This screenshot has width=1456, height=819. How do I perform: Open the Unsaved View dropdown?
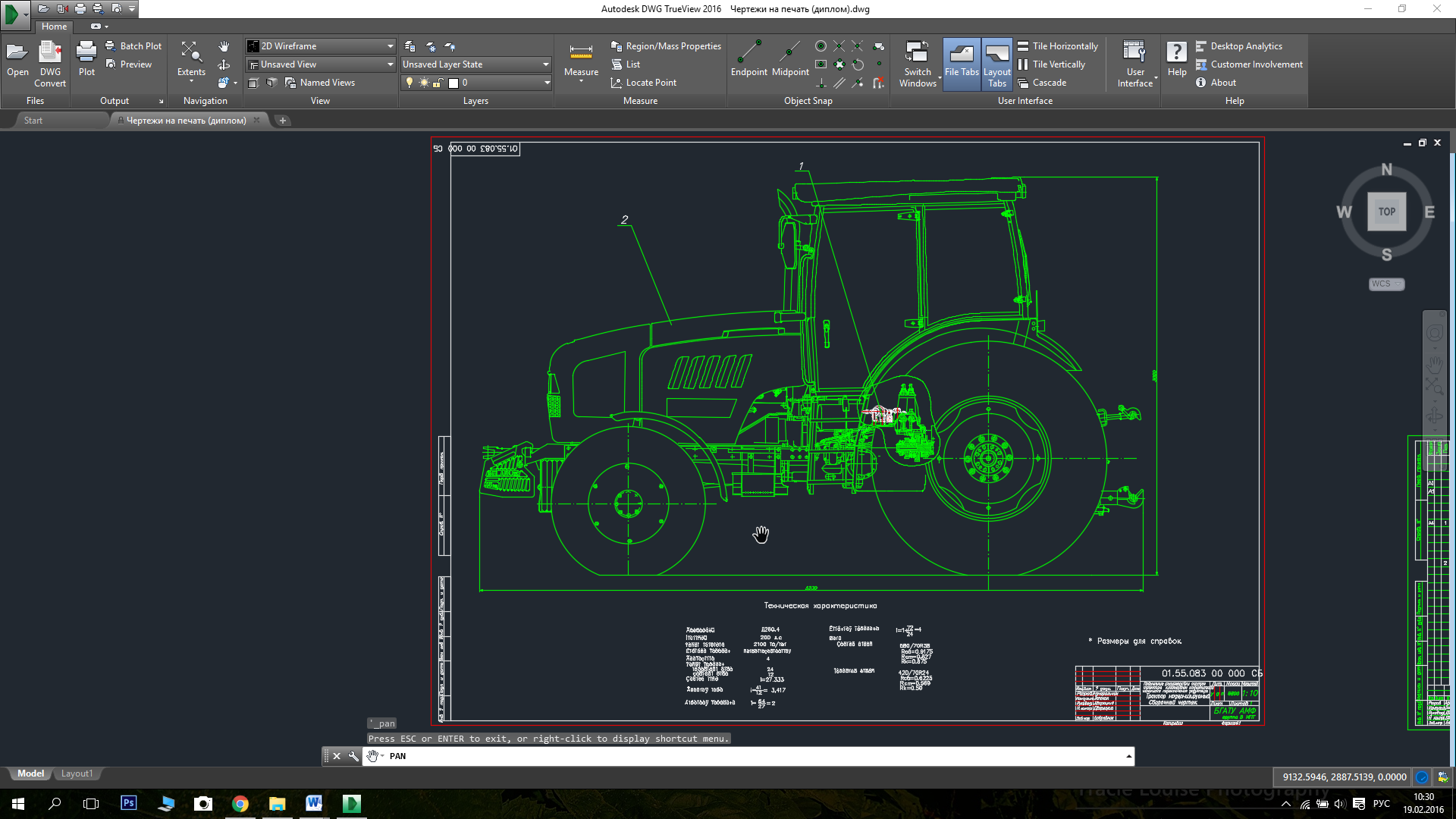point(321,64)
